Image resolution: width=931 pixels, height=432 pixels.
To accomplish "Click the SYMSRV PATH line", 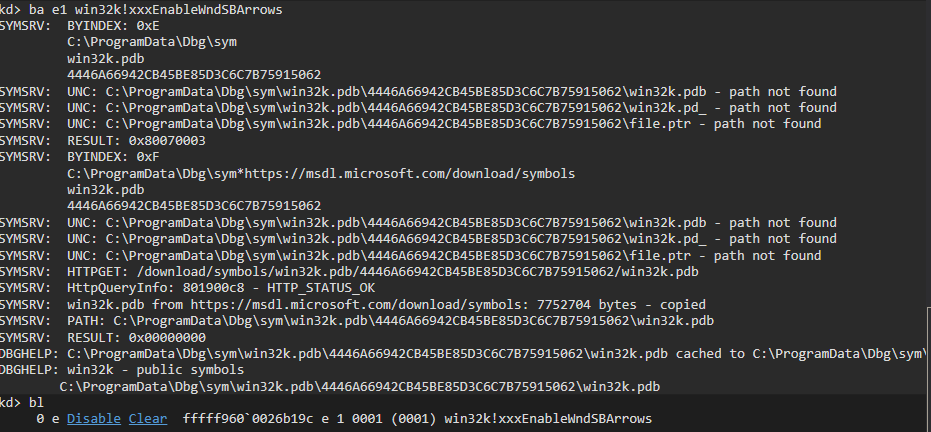I will pyautogui.click(x=357, y=321).
